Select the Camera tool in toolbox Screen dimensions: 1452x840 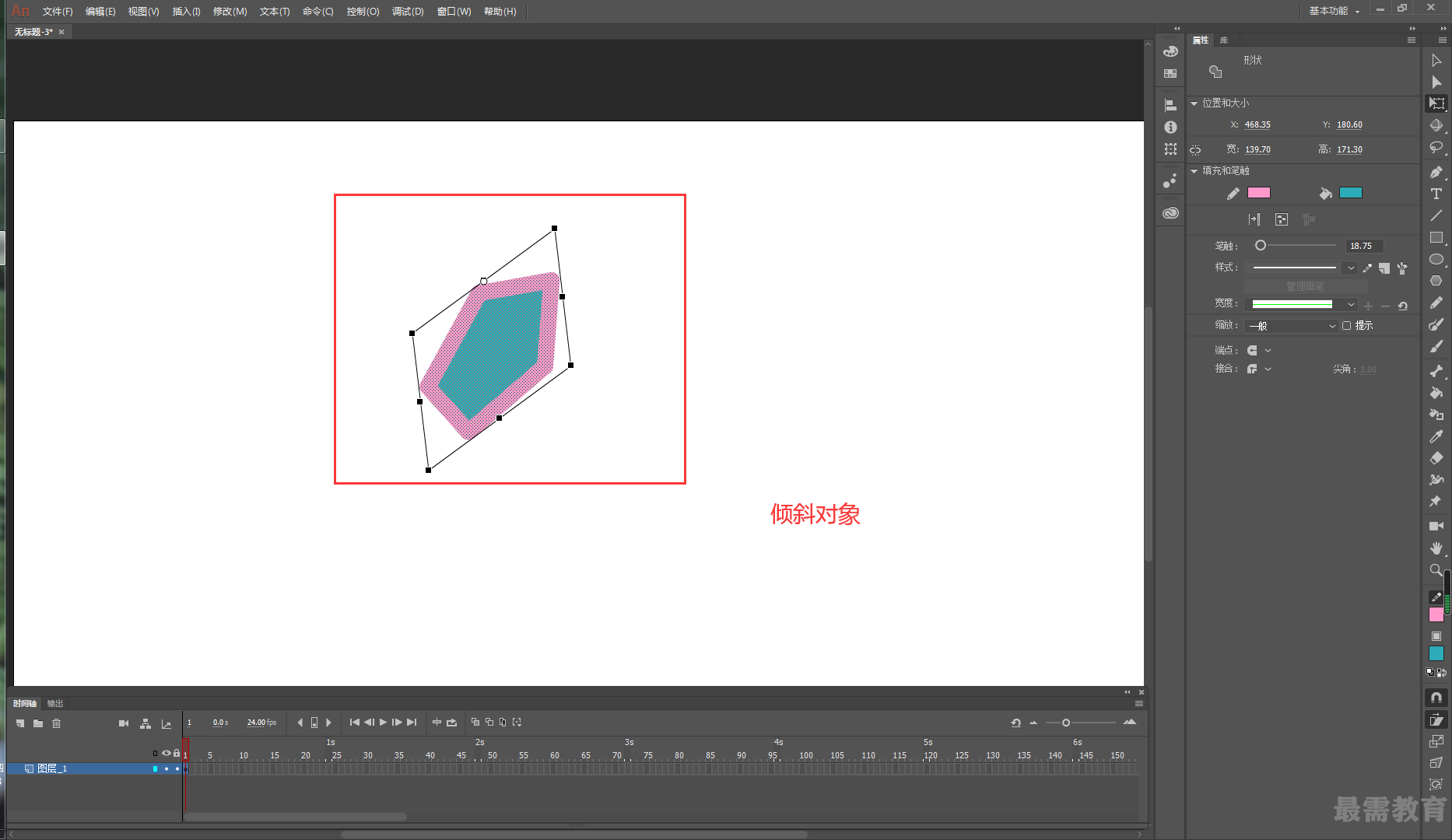[x=1436, y=527]
